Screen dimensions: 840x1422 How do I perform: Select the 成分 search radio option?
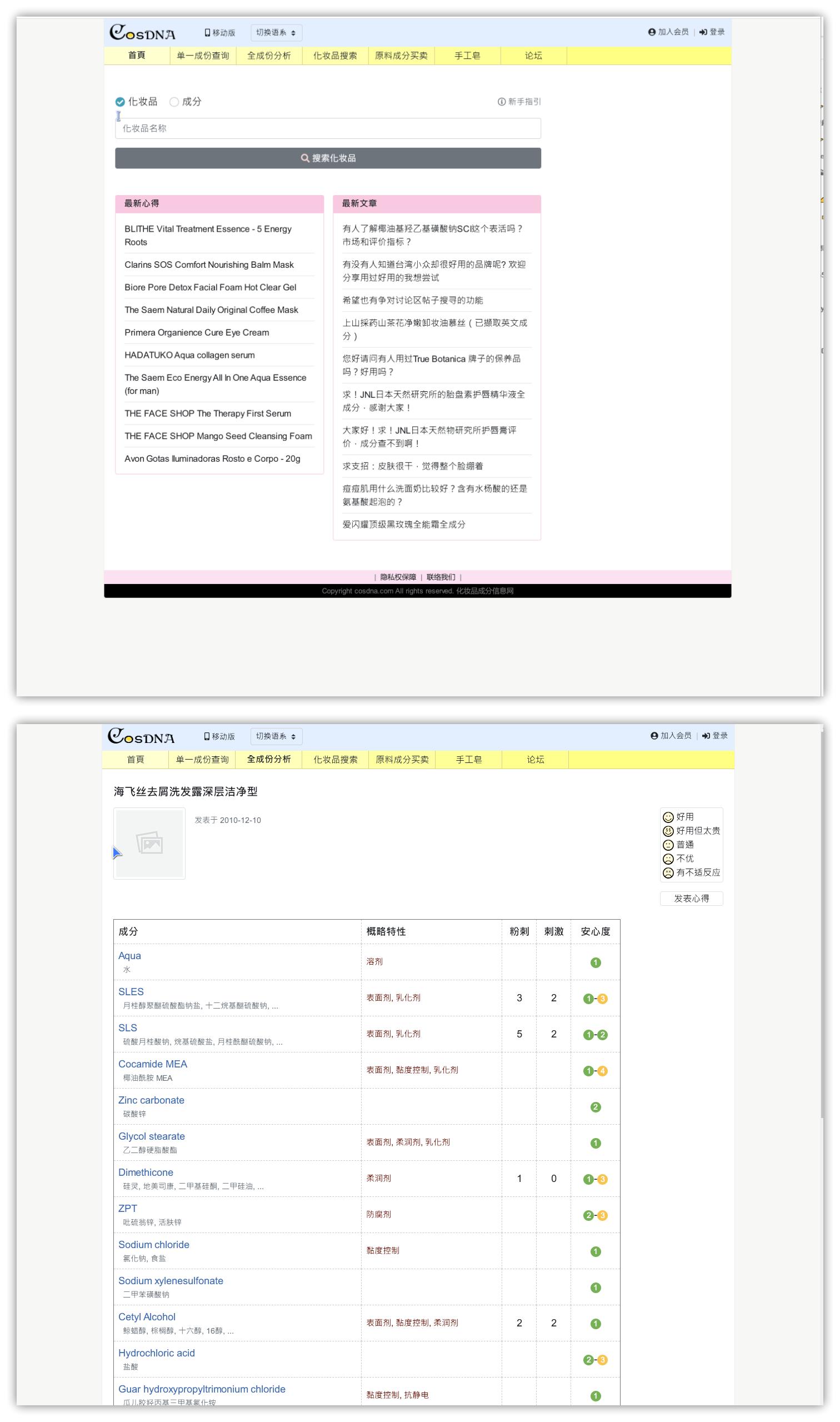tap(174, 102)
